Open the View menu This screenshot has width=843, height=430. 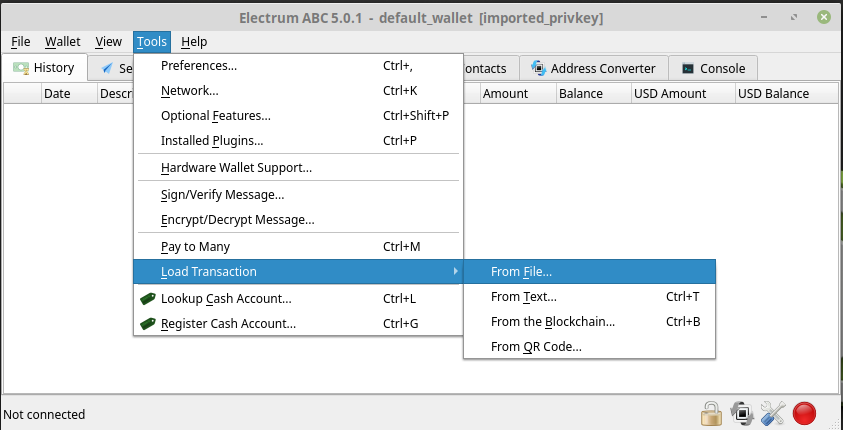point(109,41)
